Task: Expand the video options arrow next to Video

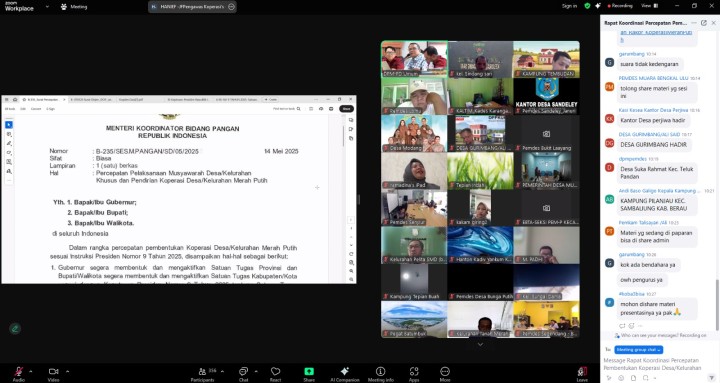Action: (x=67, y=371)
